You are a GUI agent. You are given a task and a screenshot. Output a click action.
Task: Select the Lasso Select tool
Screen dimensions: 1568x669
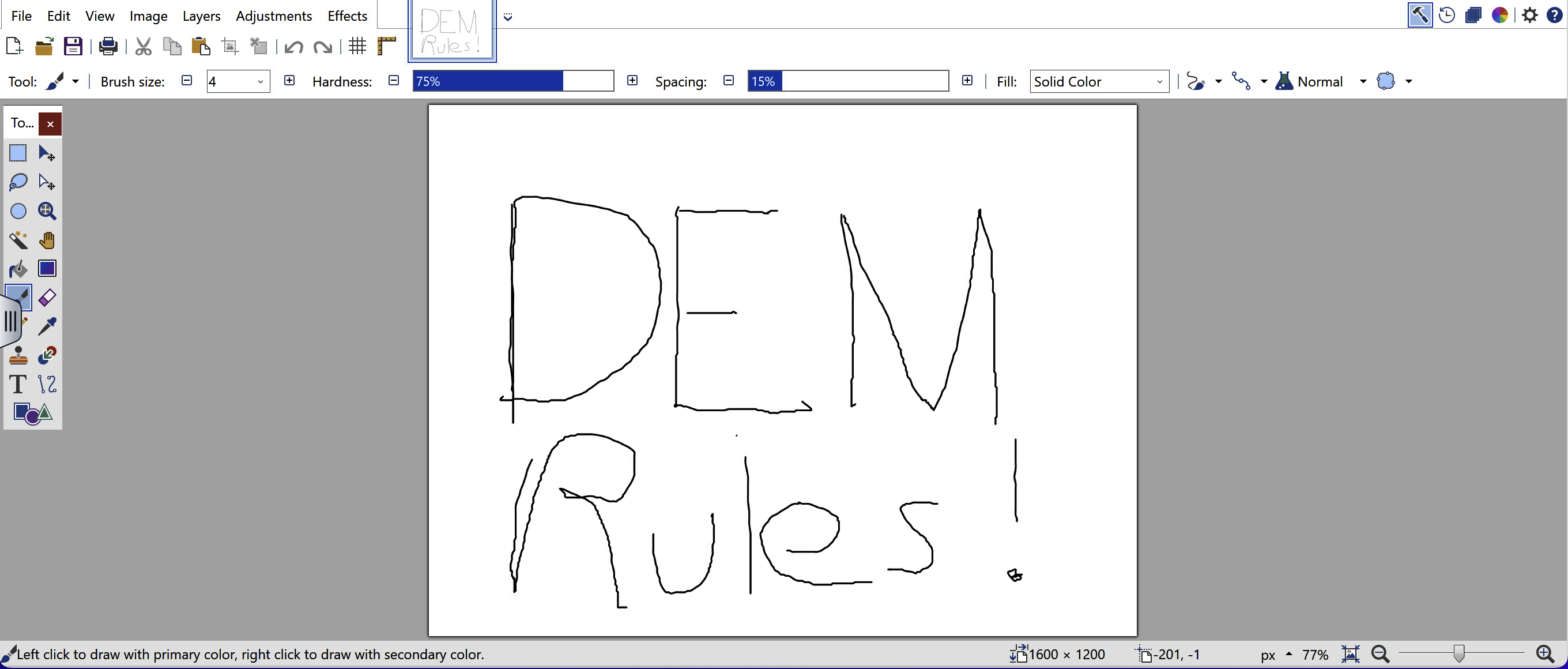click(18, 182)
